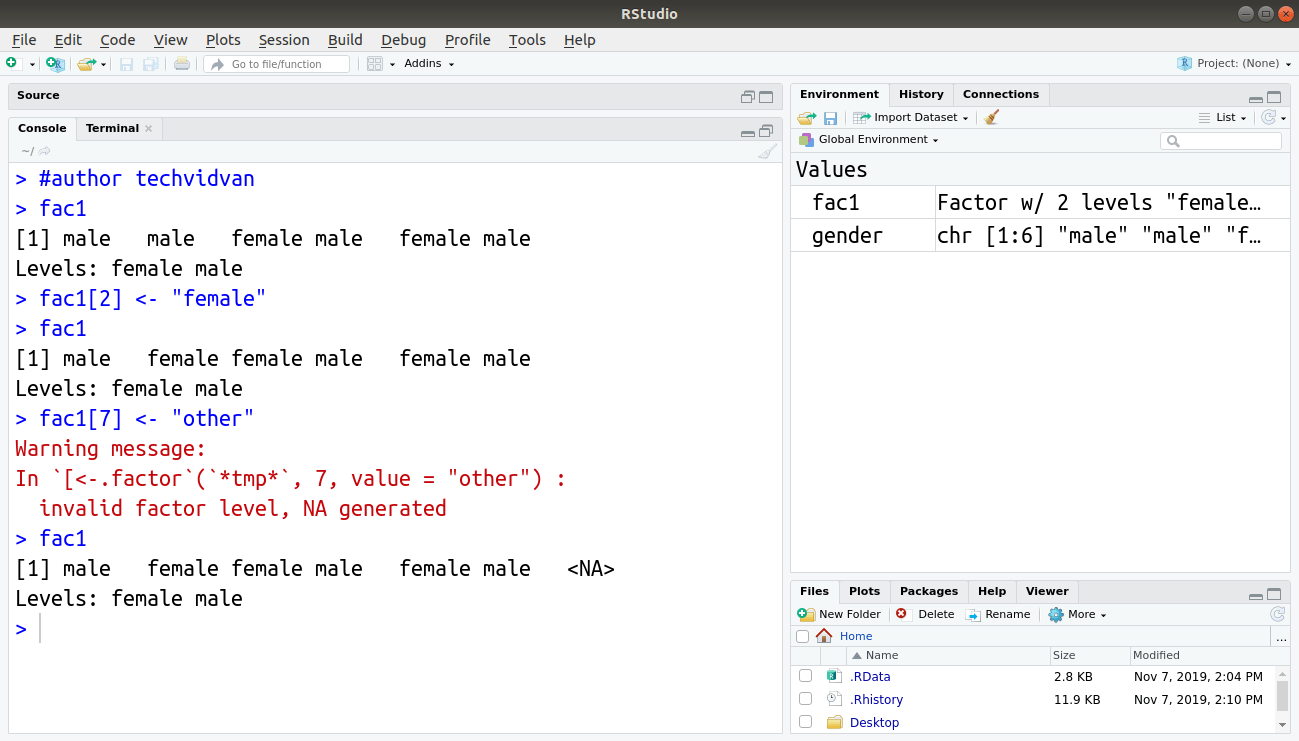Restore the Console pane size
The width and height of the screenshot is (1299, 741).
tap(766, 131)
